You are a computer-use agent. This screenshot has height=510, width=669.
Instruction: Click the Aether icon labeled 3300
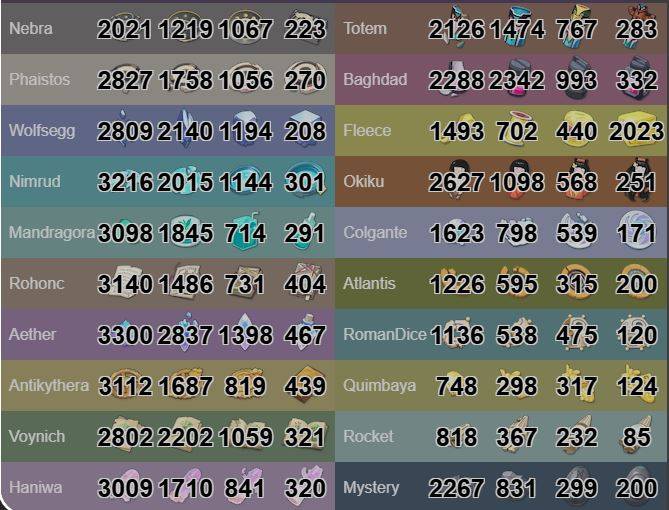coord(125,334)
